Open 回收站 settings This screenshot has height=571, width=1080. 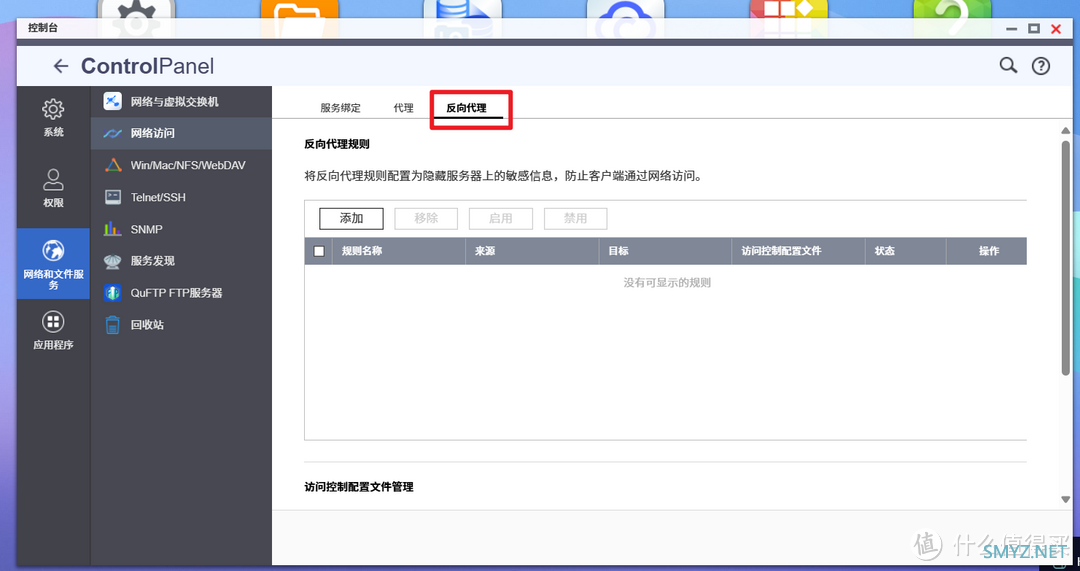(x=181, y=324)
